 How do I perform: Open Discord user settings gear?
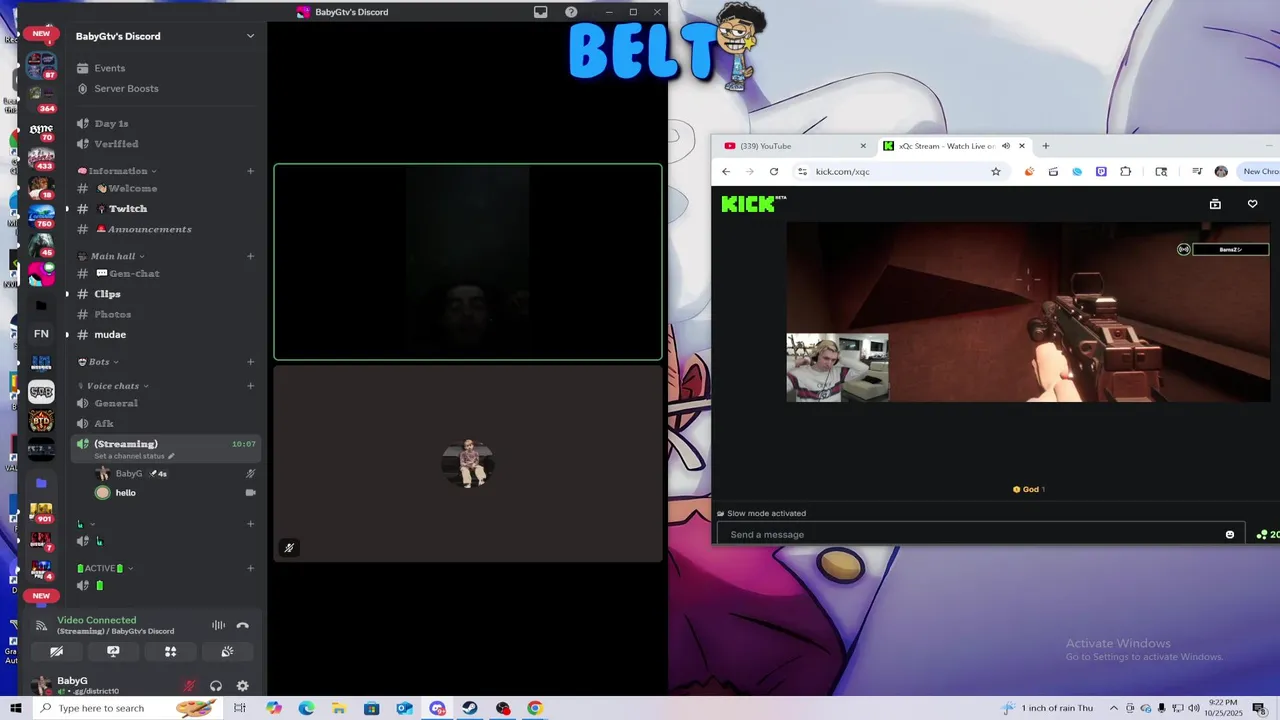[242, 686]
